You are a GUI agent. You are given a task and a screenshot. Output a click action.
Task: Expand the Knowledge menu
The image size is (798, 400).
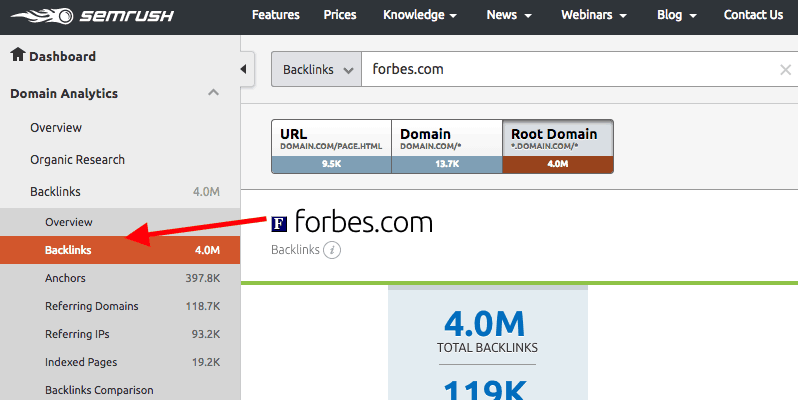coord(420,15)
